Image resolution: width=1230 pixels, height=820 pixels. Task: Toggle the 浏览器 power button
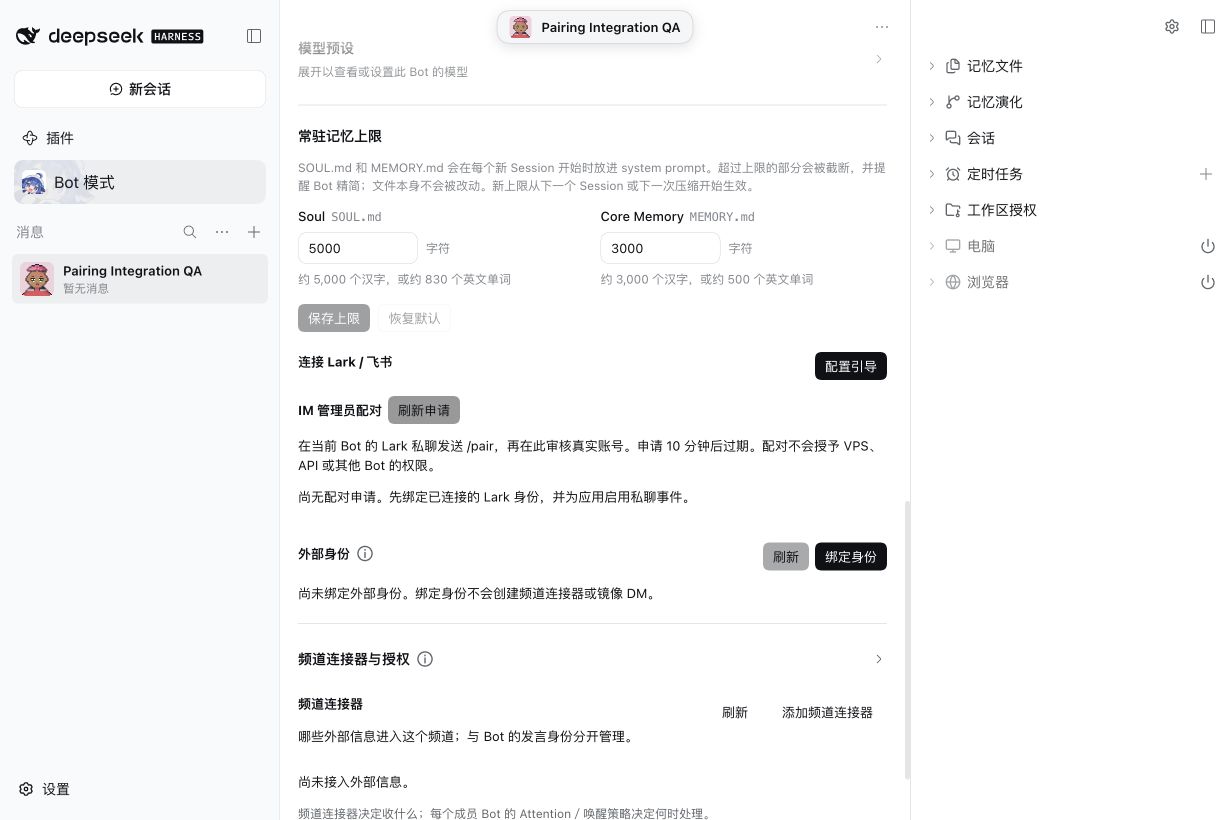[1207, 282]
